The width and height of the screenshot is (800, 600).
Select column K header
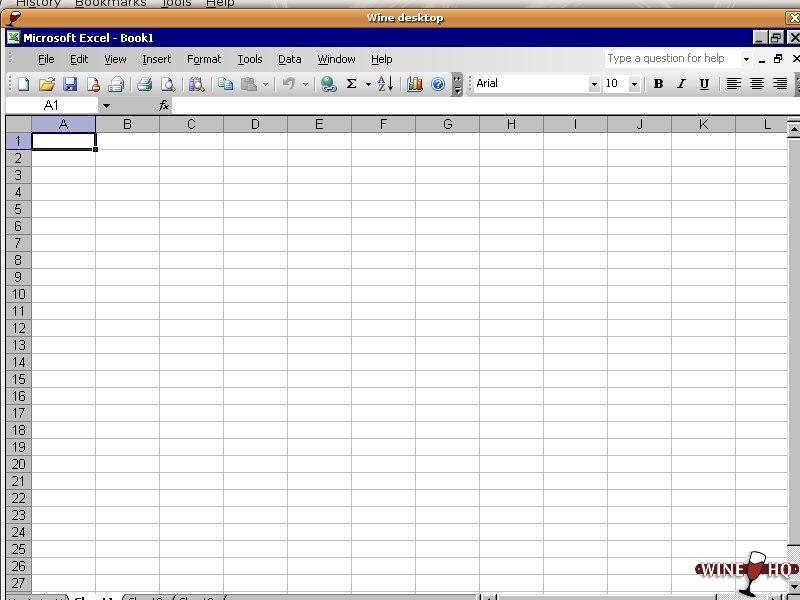703,124
